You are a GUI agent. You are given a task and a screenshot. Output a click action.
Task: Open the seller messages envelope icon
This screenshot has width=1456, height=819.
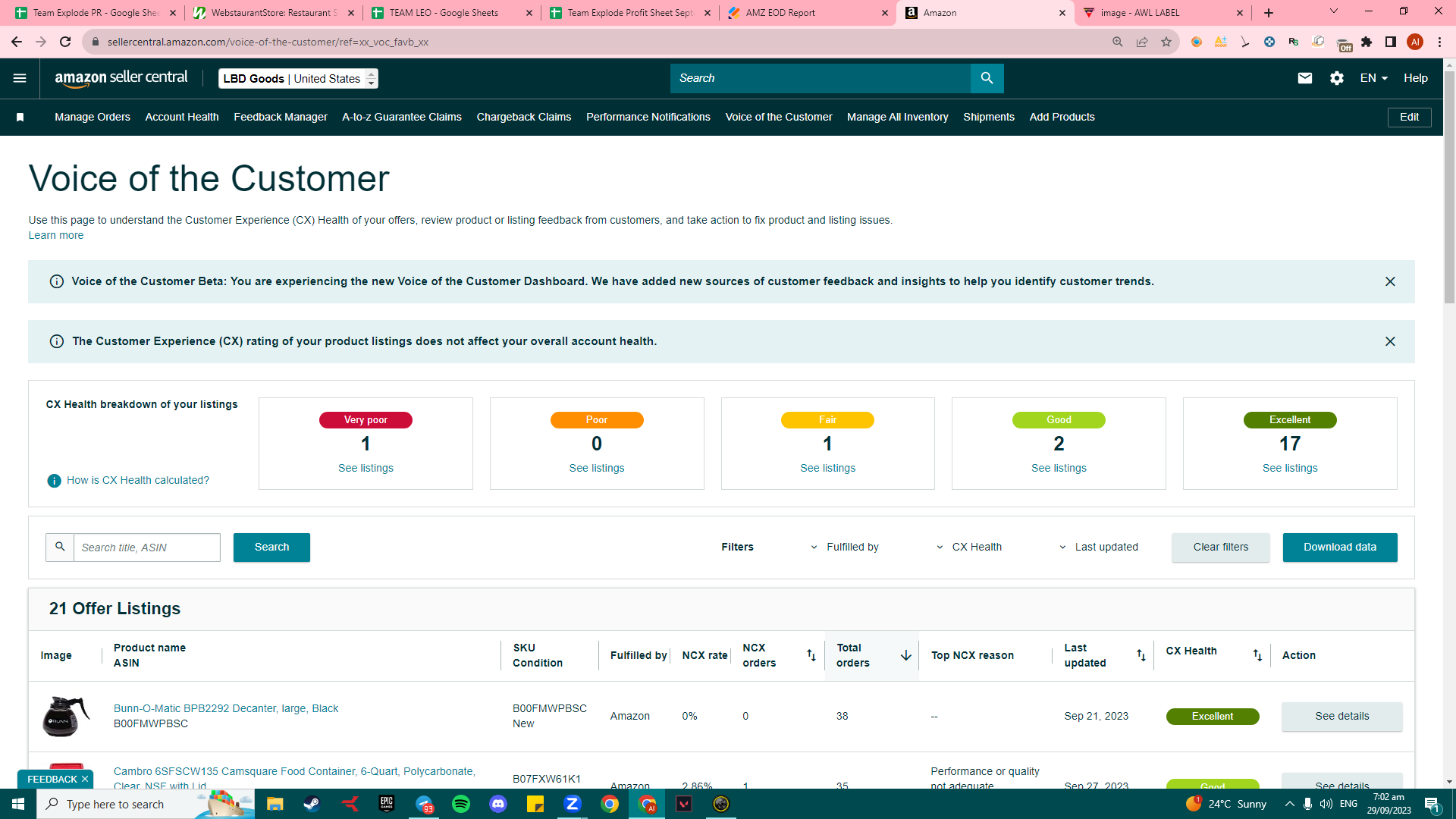1304,78
